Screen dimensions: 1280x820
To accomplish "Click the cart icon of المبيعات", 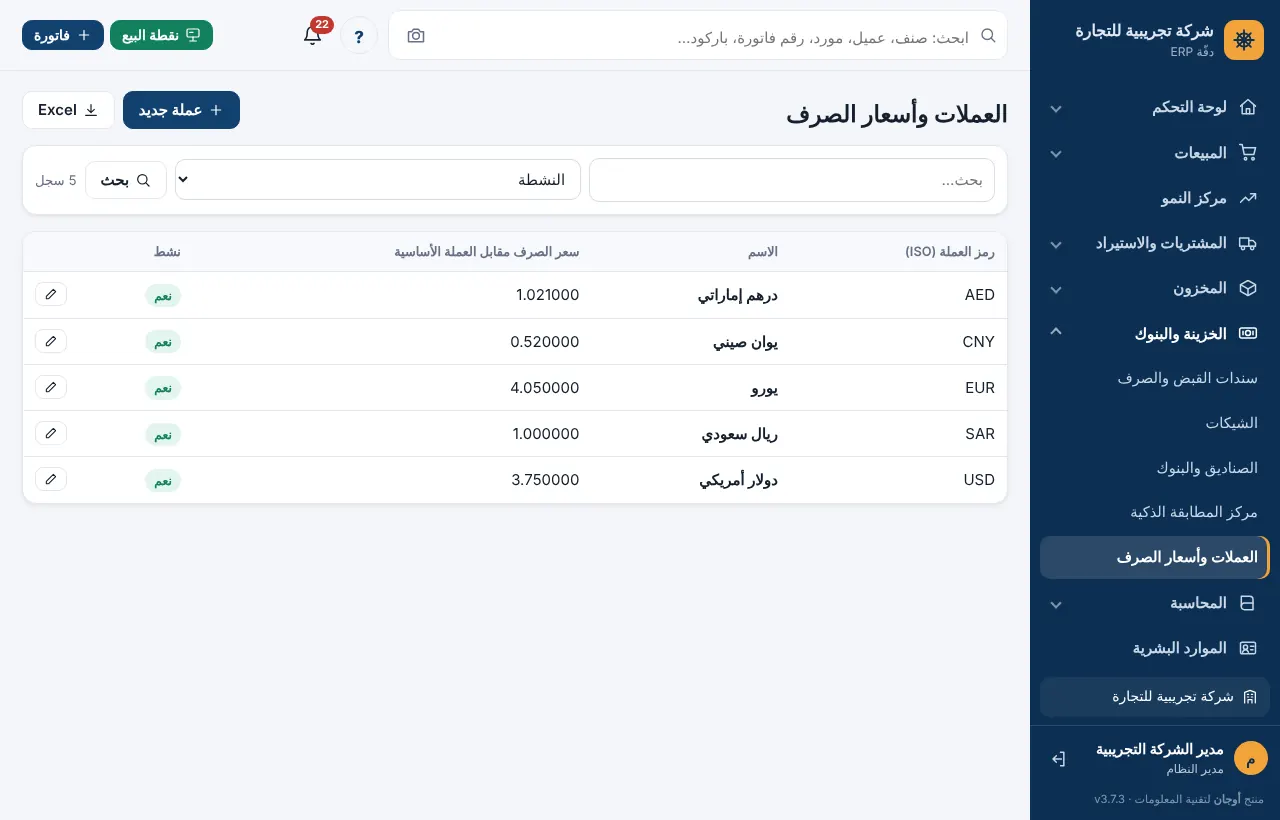I will pos(1248,153).
